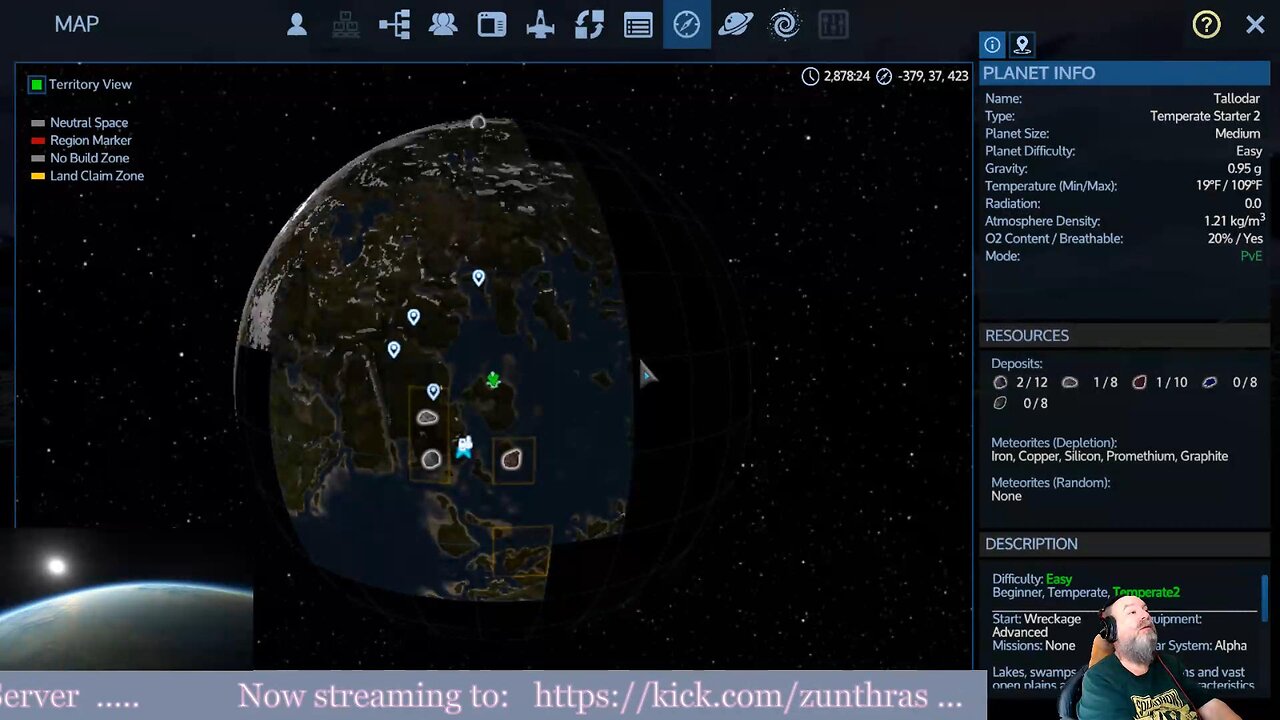Click the green Temperate2 tag

pos(1146,593)
